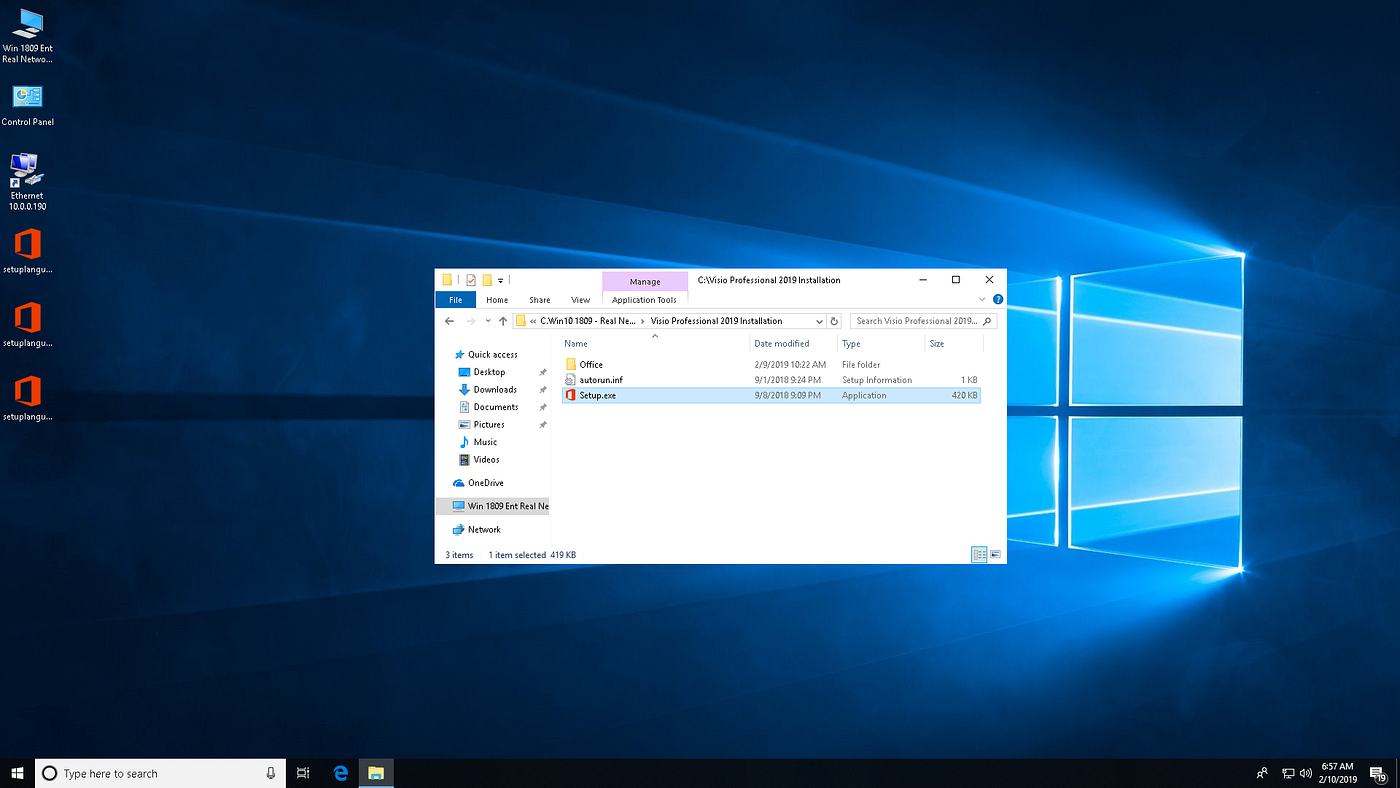This screenshot has width=1400, height=788.
Task: Open Task View on the taskbar
Action: [x=303, y=773]
